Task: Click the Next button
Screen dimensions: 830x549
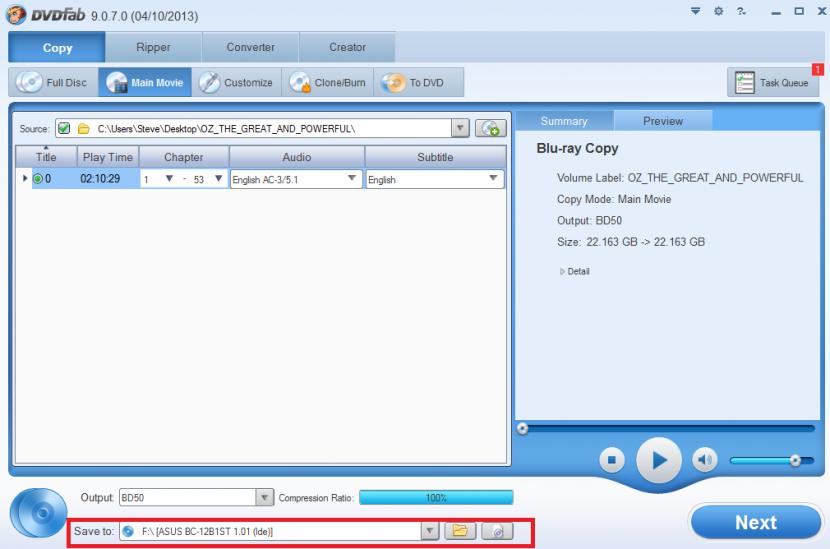Action: coord(756,522)
